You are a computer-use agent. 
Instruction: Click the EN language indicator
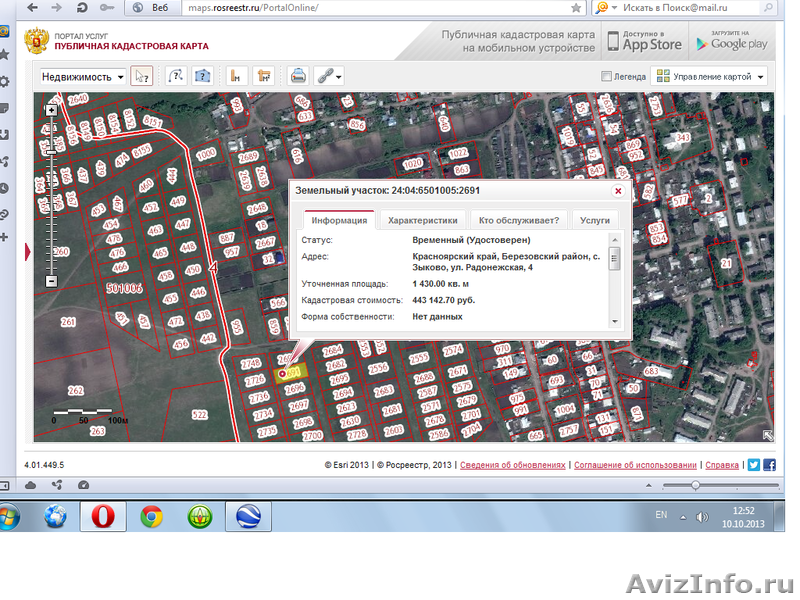pyautogui.click(x=661, y=515)
